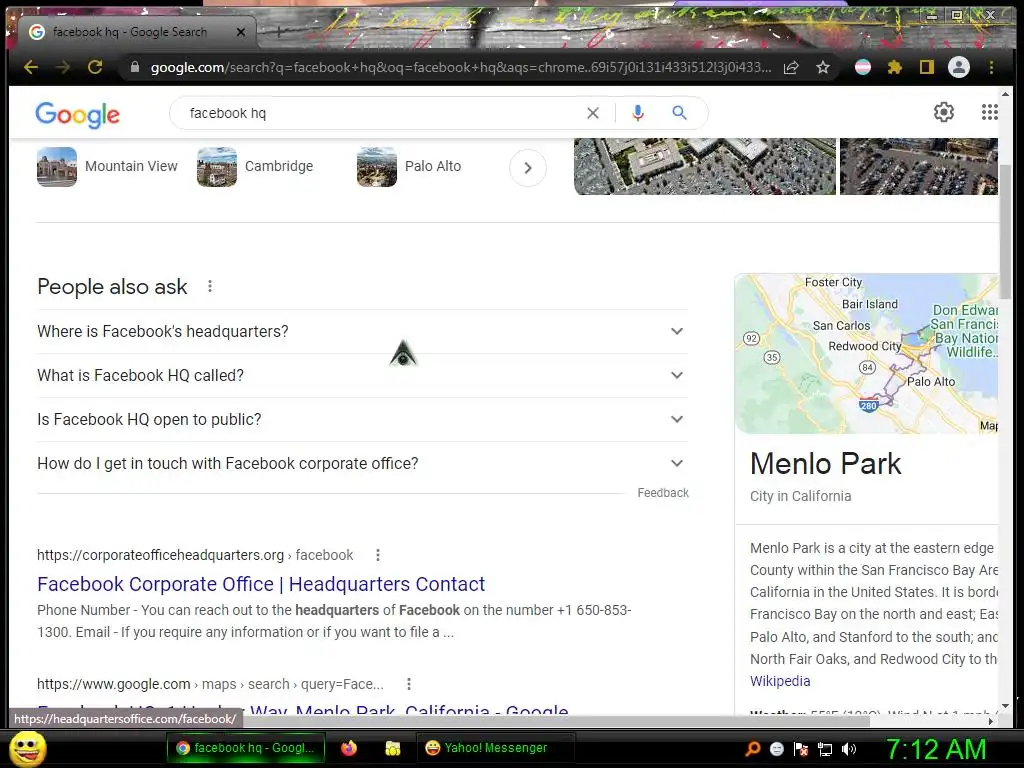Image resolution: width=1024 pixels, height=768 pixels.
Task: Select the Cambridge chip
Action: pyautogui.click(x=255, y=167)
